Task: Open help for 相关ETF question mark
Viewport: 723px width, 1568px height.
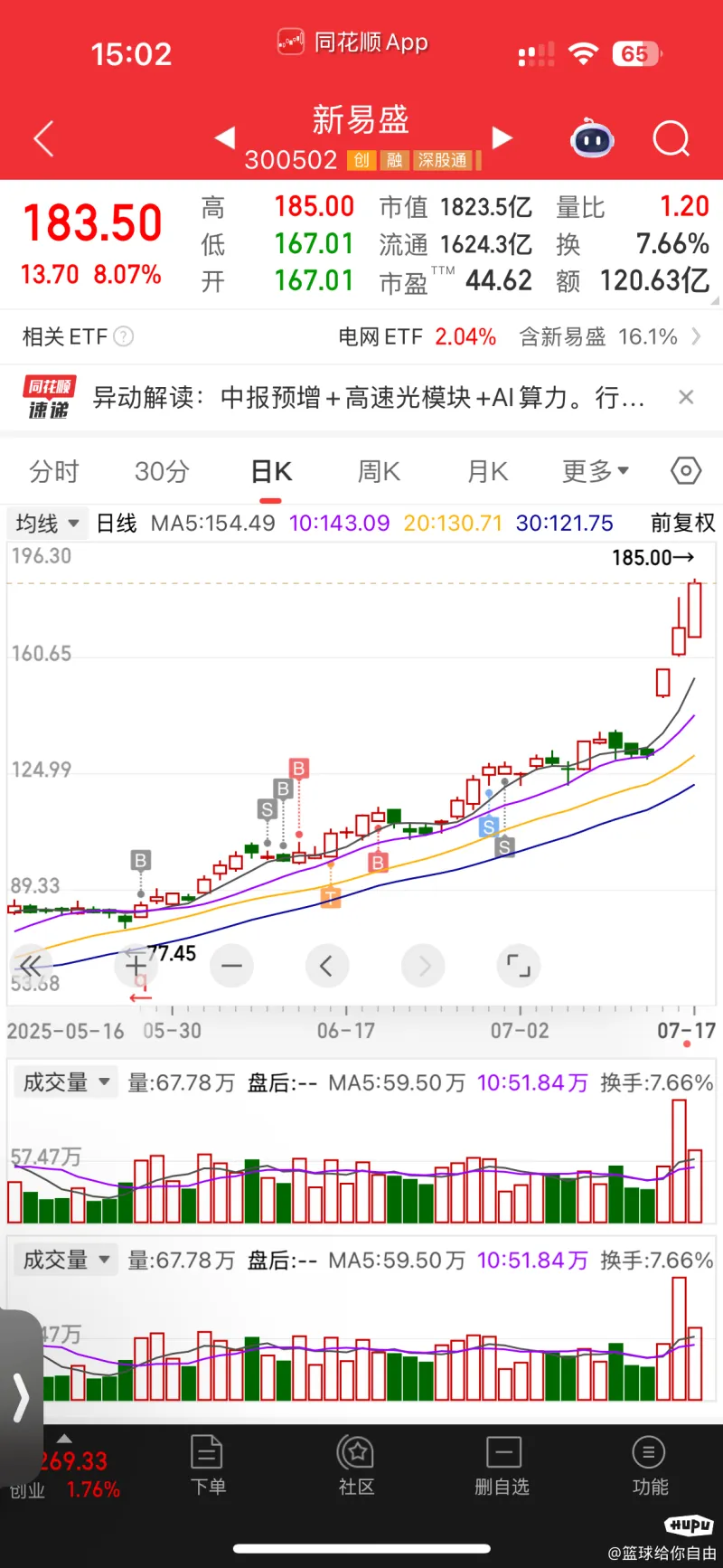Action: (124, 336)
